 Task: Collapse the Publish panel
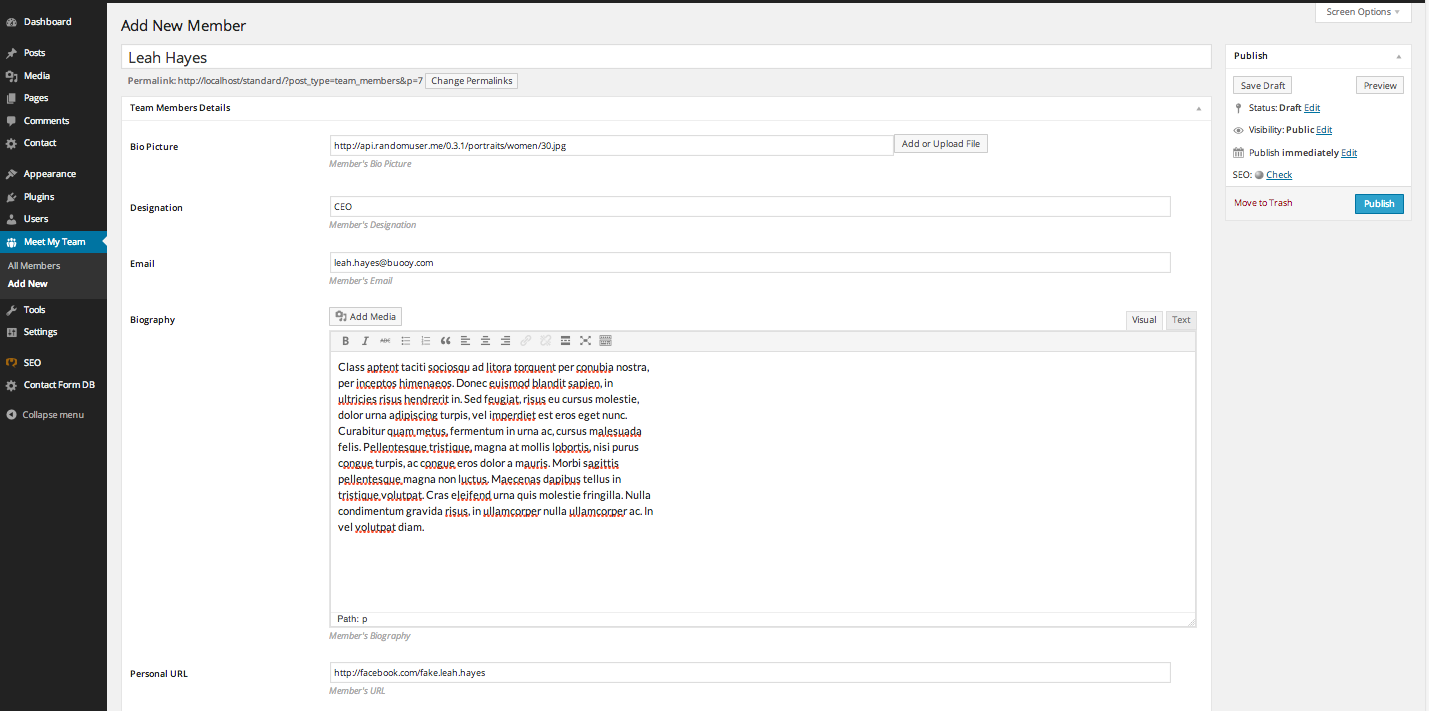(1398, 56)
